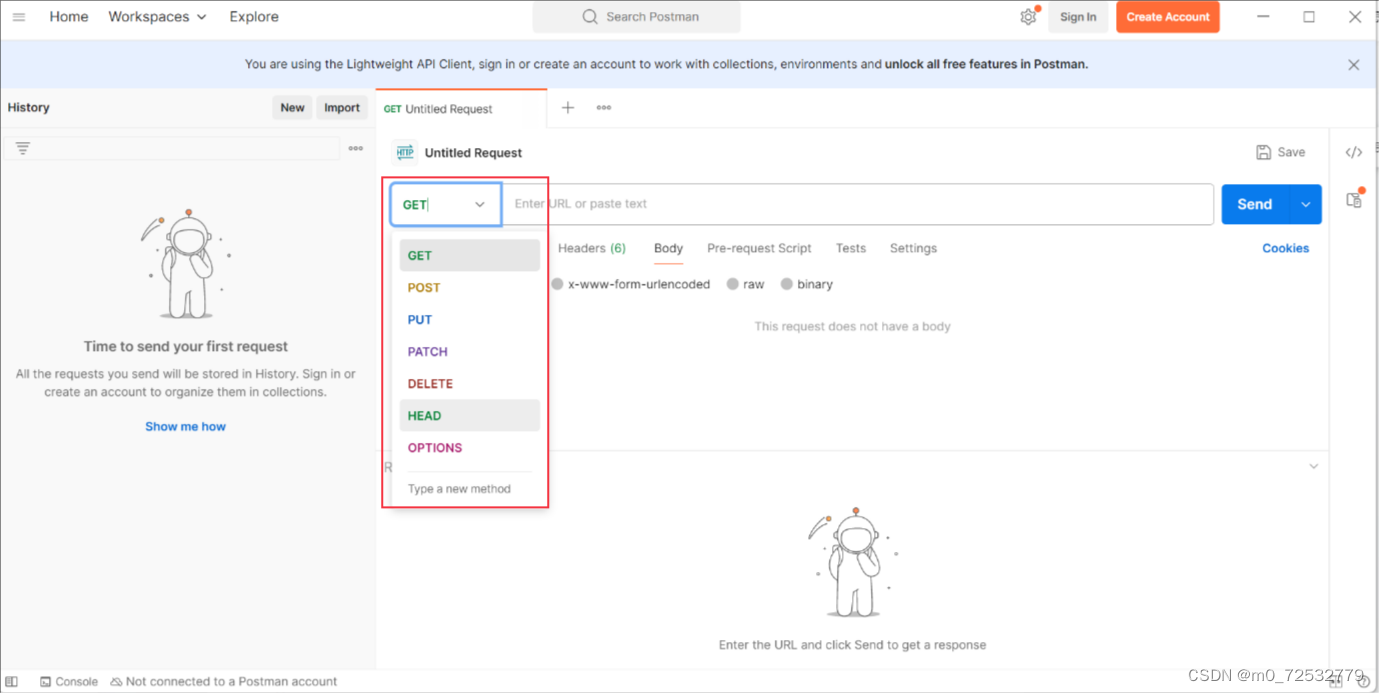Screen dimensions: 1379x693
Task: Click the history filter icon
Action: click(x=22, y=148)
